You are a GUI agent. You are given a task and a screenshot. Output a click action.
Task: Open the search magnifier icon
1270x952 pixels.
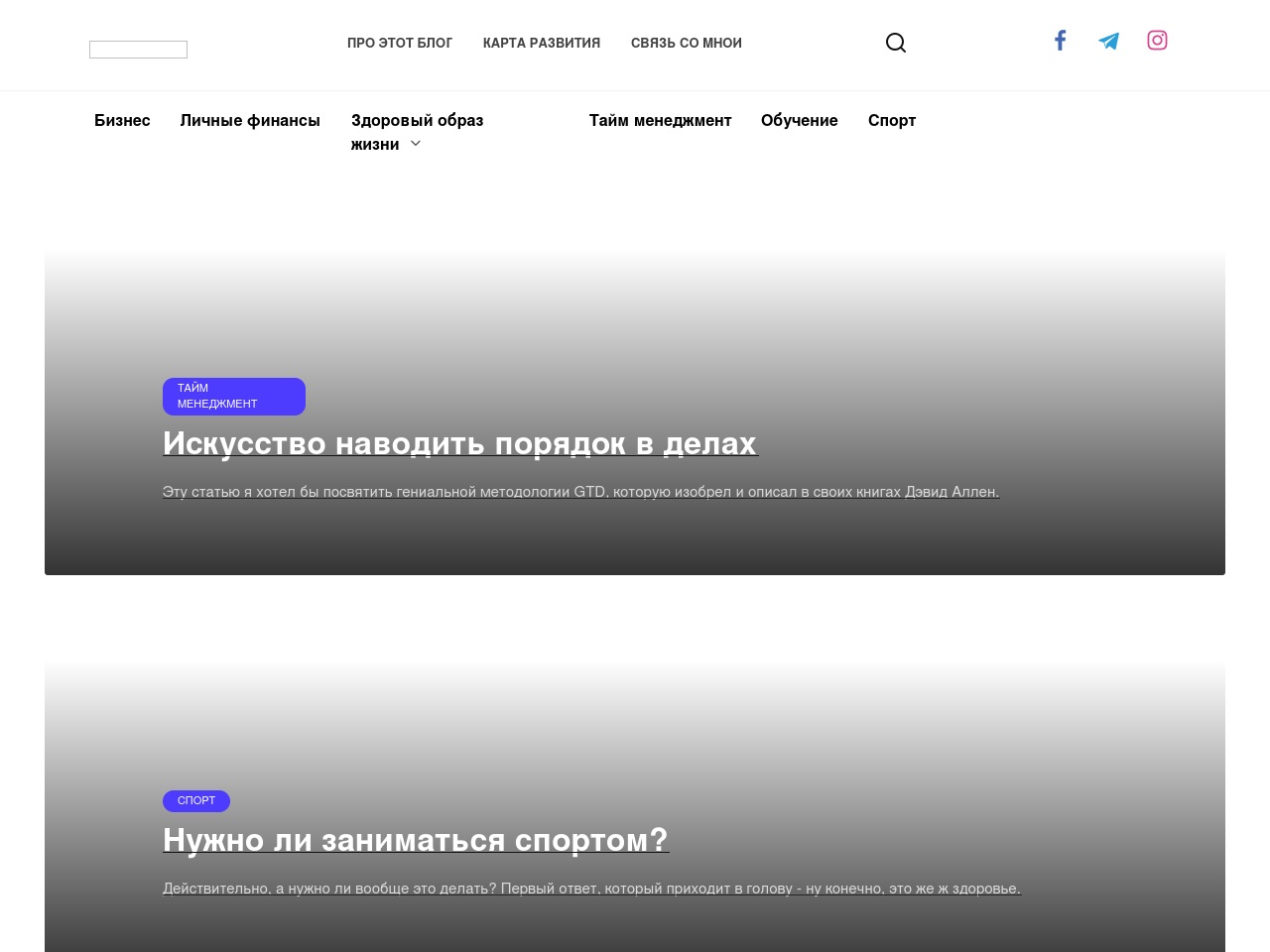[896, 43]
